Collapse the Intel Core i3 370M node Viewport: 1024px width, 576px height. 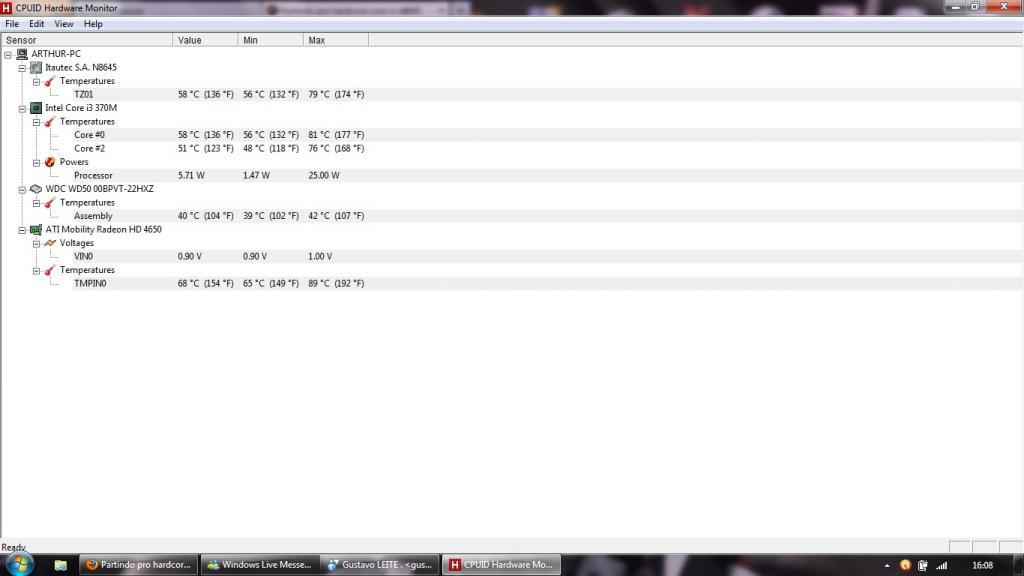pos(22,108)
